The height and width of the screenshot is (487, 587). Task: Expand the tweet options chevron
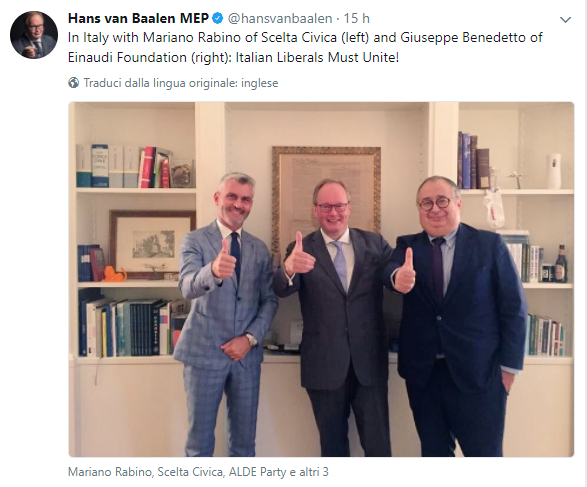(x=565, y=19)
